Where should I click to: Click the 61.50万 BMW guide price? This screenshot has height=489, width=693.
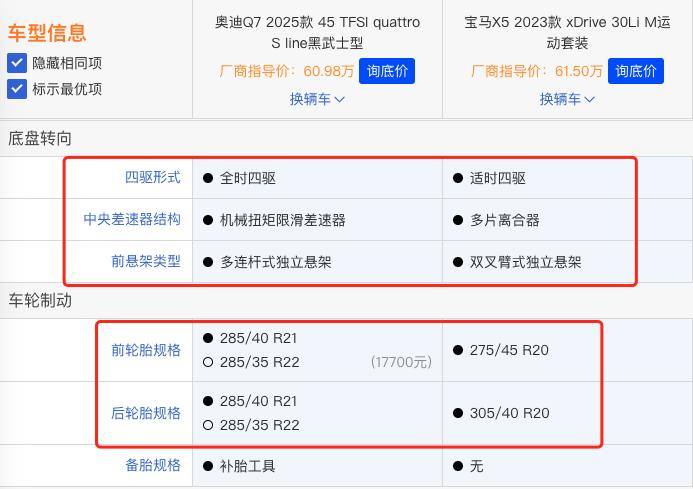click(578, 71)
